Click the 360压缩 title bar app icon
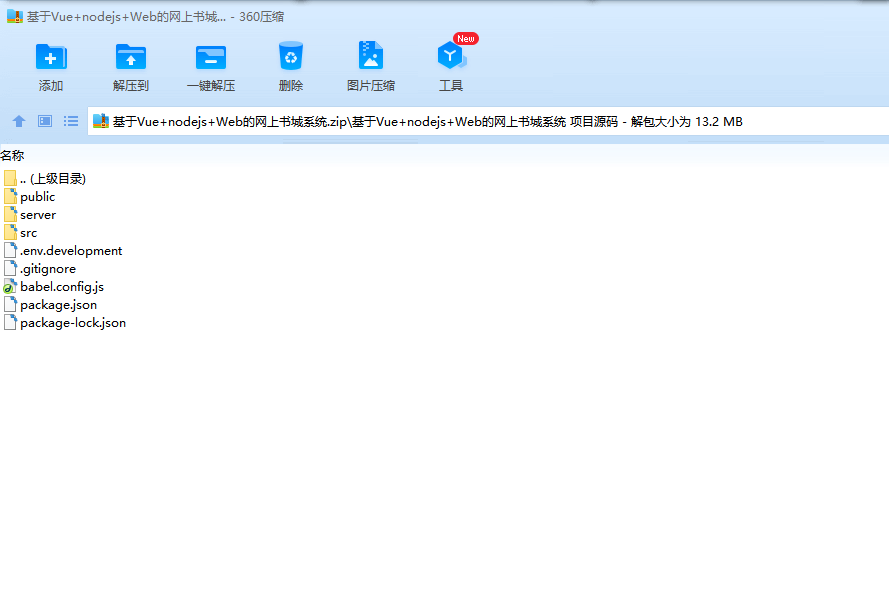889x594 pixels. point(15,16)
